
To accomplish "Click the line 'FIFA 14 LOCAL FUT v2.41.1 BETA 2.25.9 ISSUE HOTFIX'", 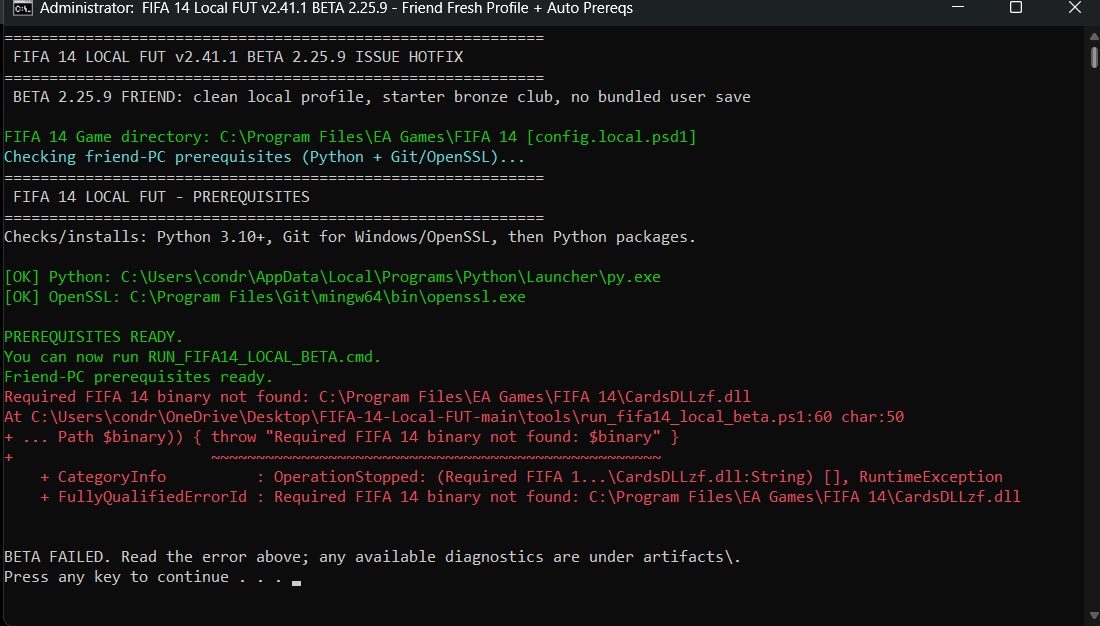I will 238,57.
